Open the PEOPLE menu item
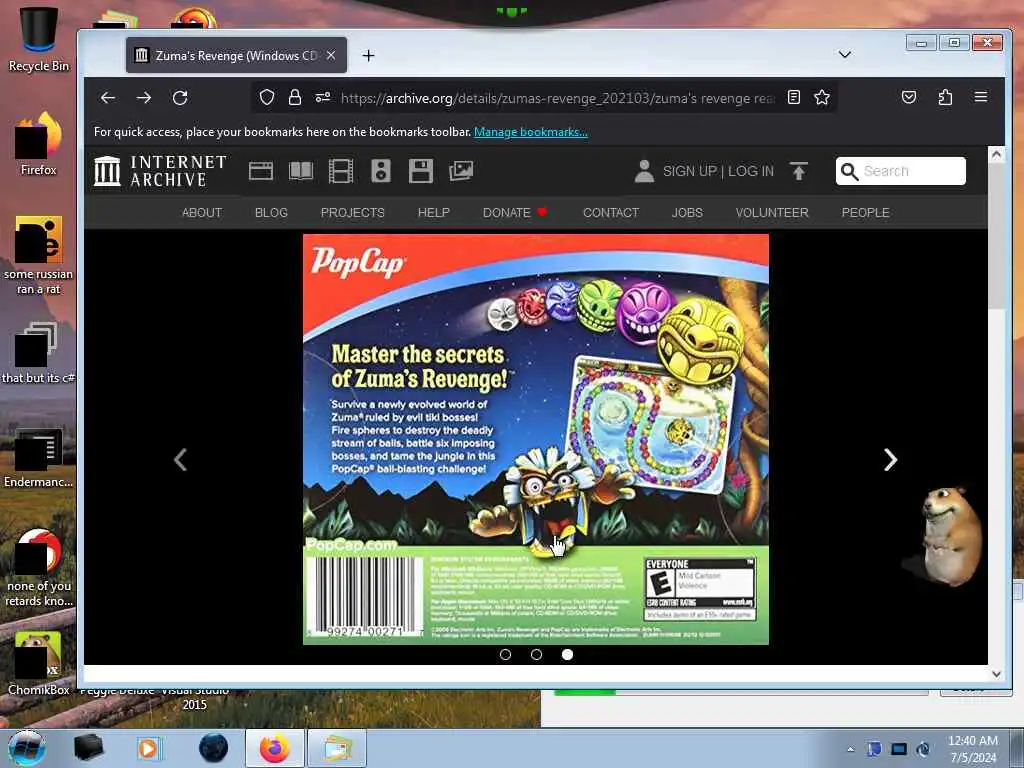The image size is (1024, 768). pos(865,213)
